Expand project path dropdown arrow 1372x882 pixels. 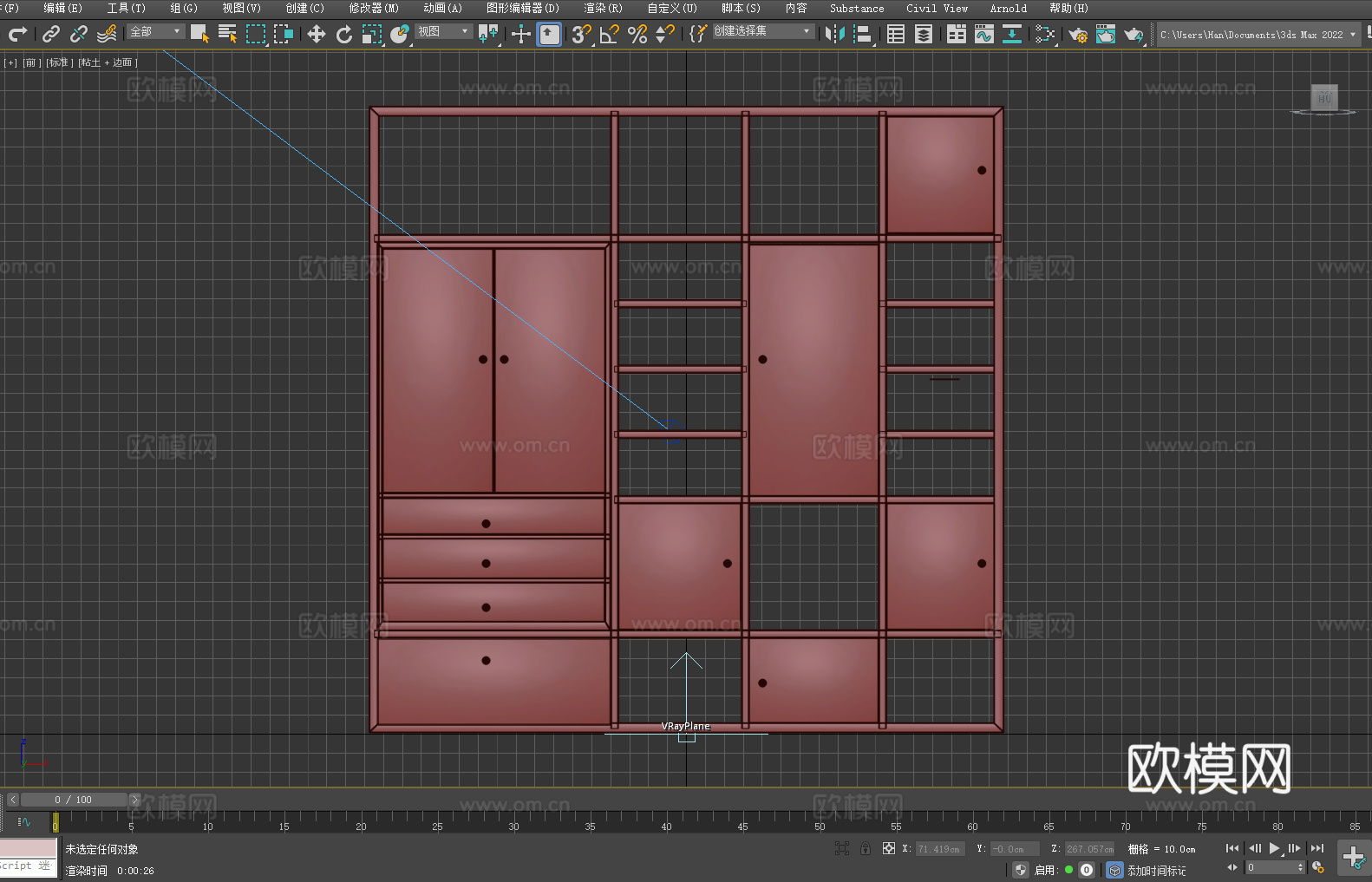pyautogui.click(x=1353, y=35)
